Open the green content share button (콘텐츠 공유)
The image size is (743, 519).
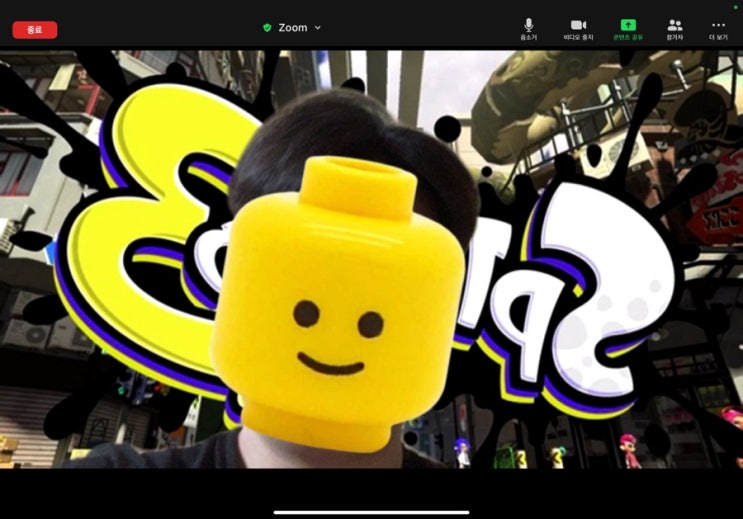(628, 29)
